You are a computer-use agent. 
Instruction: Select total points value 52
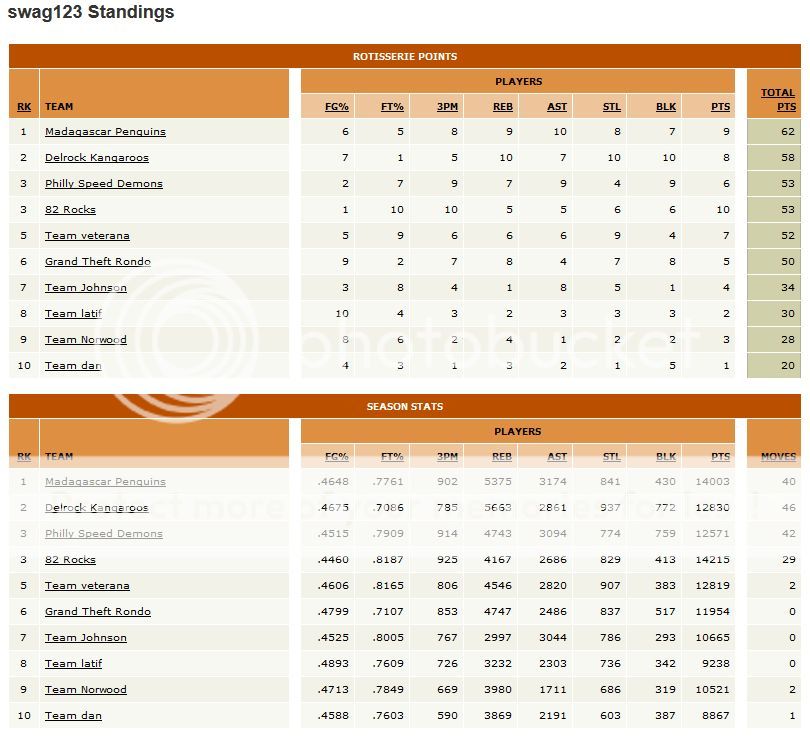[x=788, y=236]
